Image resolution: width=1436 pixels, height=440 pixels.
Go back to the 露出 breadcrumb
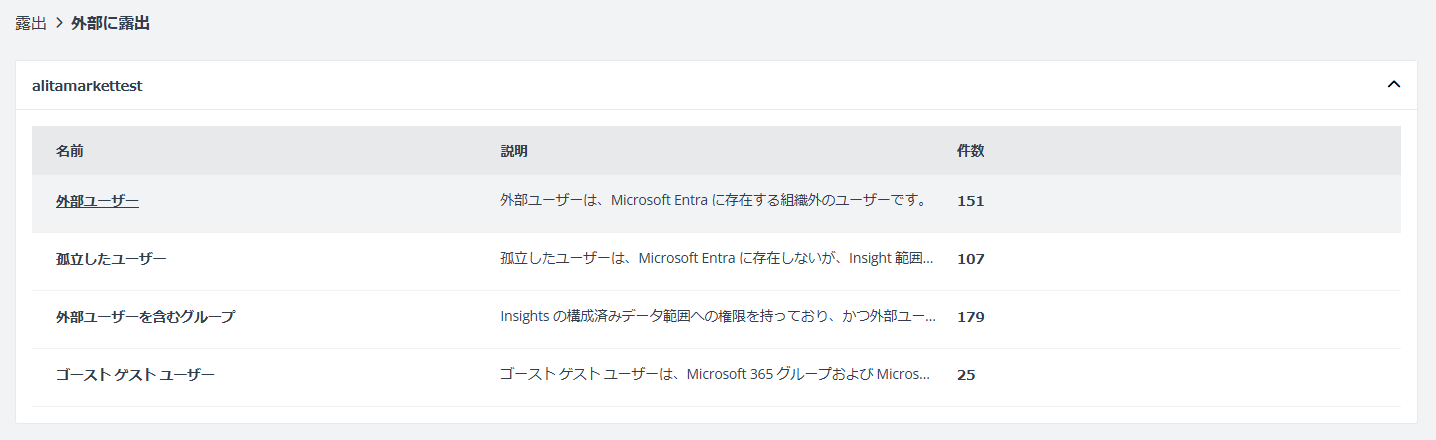(x=31, y=24)
